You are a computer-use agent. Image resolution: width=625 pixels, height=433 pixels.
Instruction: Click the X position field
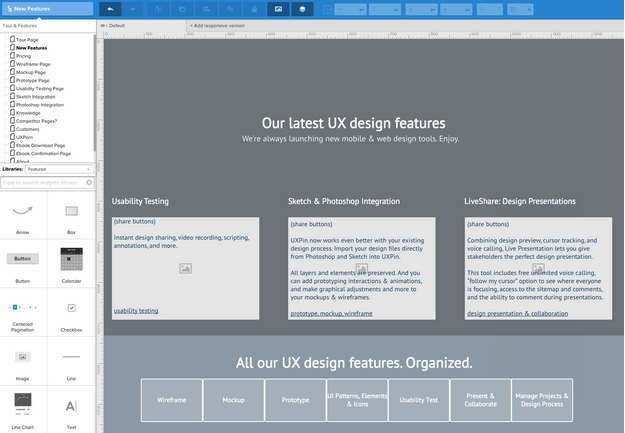[422, 9]
